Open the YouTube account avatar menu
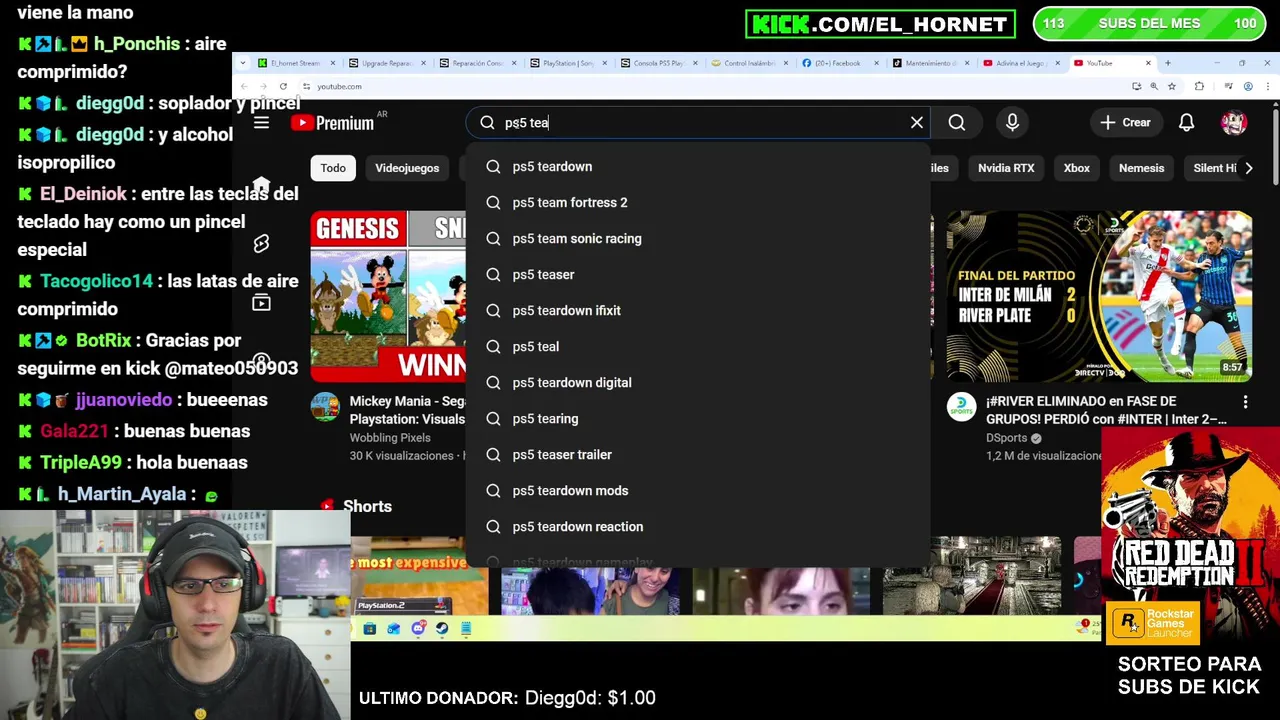 point(1233,123)
